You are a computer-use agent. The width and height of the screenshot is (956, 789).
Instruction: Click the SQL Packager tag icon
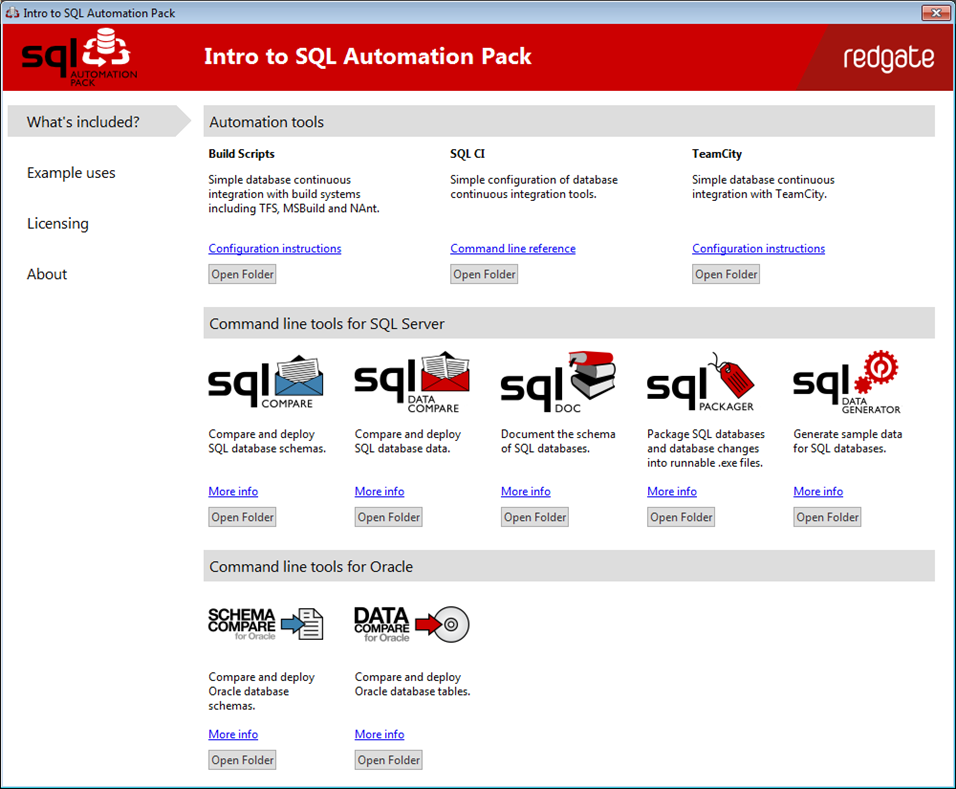[x=702, y=382]
